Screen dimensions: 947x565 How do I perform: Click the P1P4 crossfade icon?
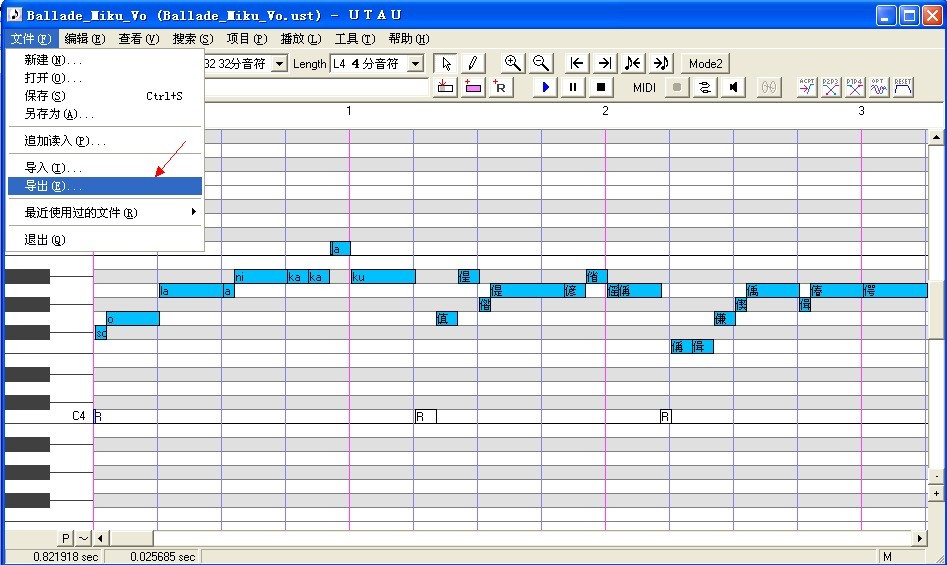(x=855, y=88)
